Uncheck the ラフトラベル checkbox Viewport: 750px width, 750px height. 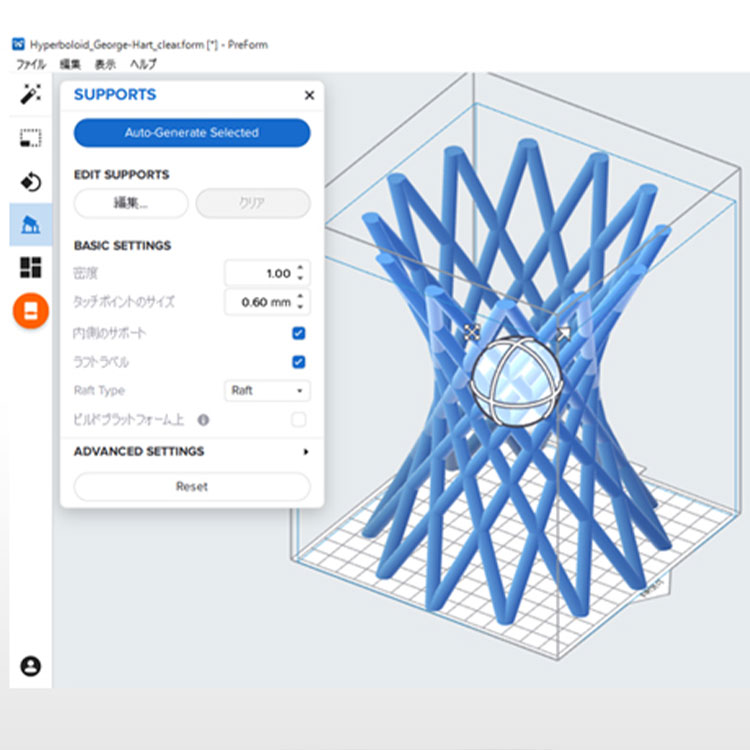pyautogui.click(x=298, y=362)
